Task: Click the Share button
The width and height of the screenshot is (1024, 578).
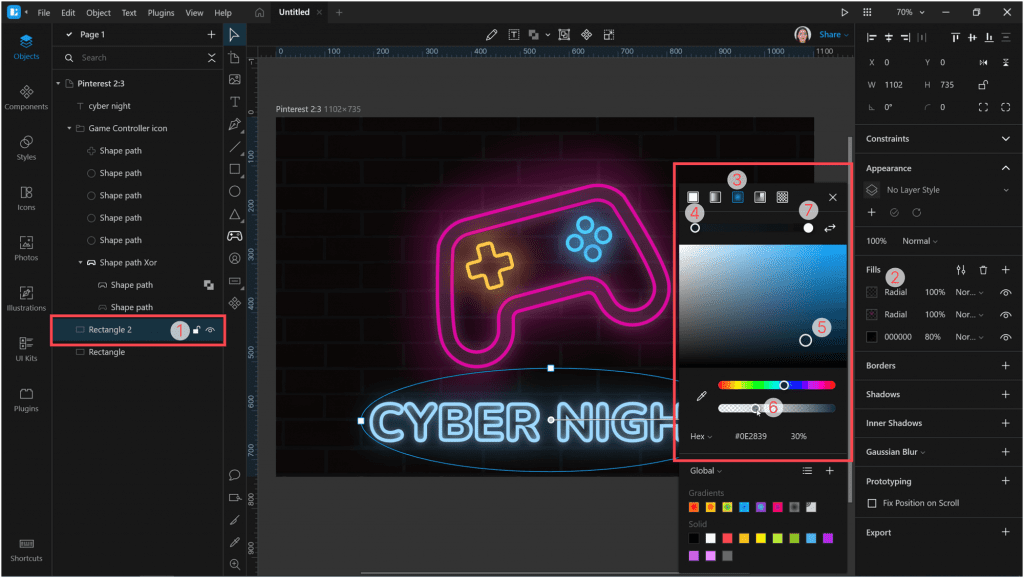Action: (833, 35)
